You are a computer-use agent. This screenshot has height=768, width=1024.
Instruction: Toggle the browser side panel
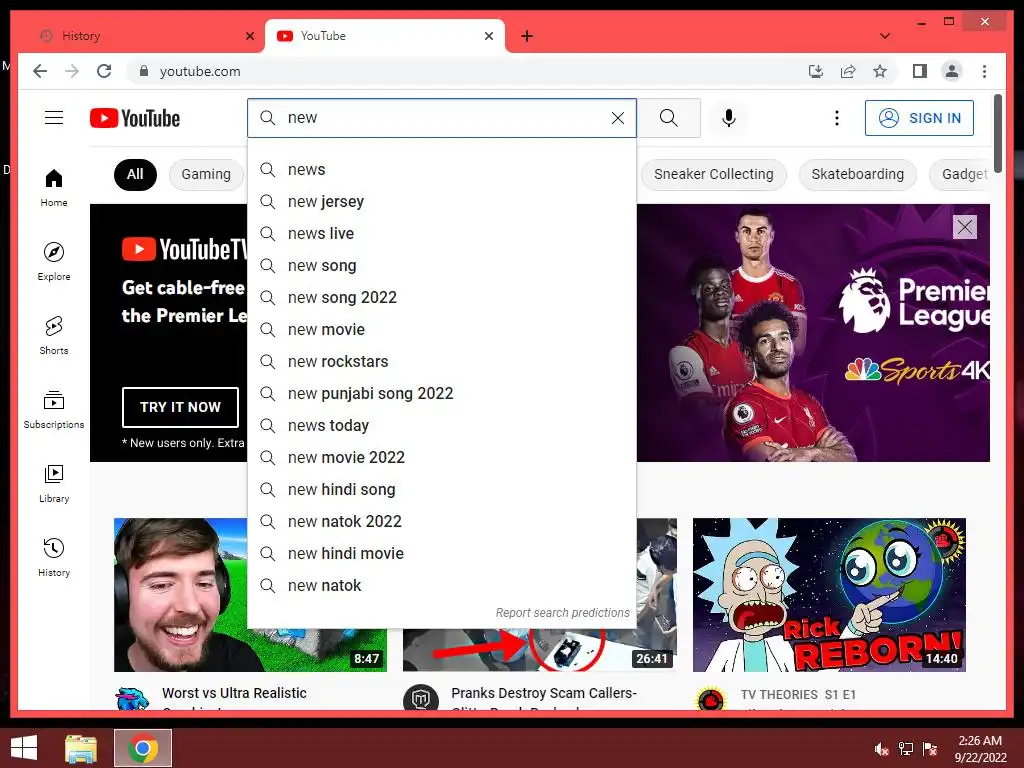[x=920, y=71]
